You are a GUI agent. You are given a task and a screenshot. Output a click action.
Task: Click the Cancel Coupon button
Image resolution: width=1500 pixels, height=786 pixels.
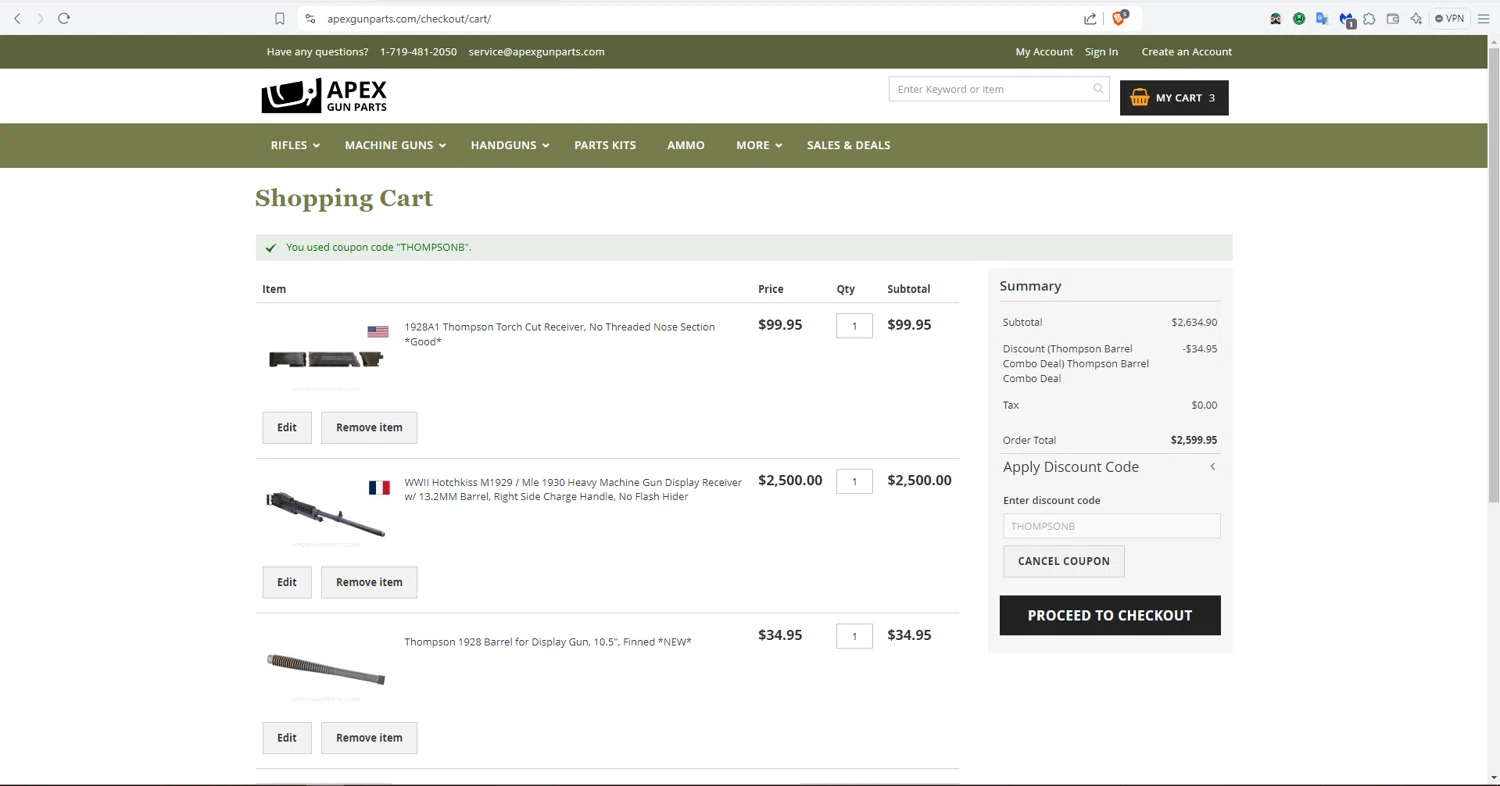(x=1064, y=561)
